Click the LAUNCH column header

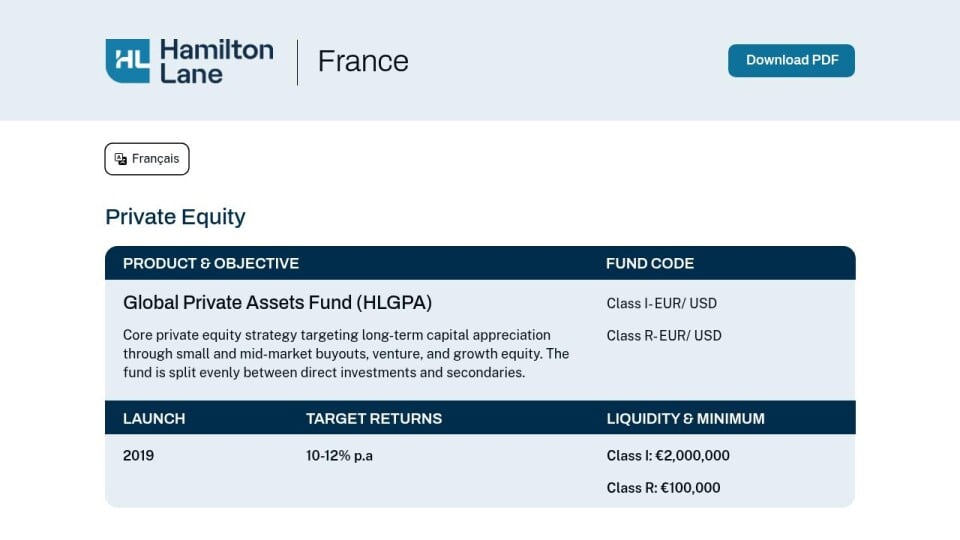[154, 419]
